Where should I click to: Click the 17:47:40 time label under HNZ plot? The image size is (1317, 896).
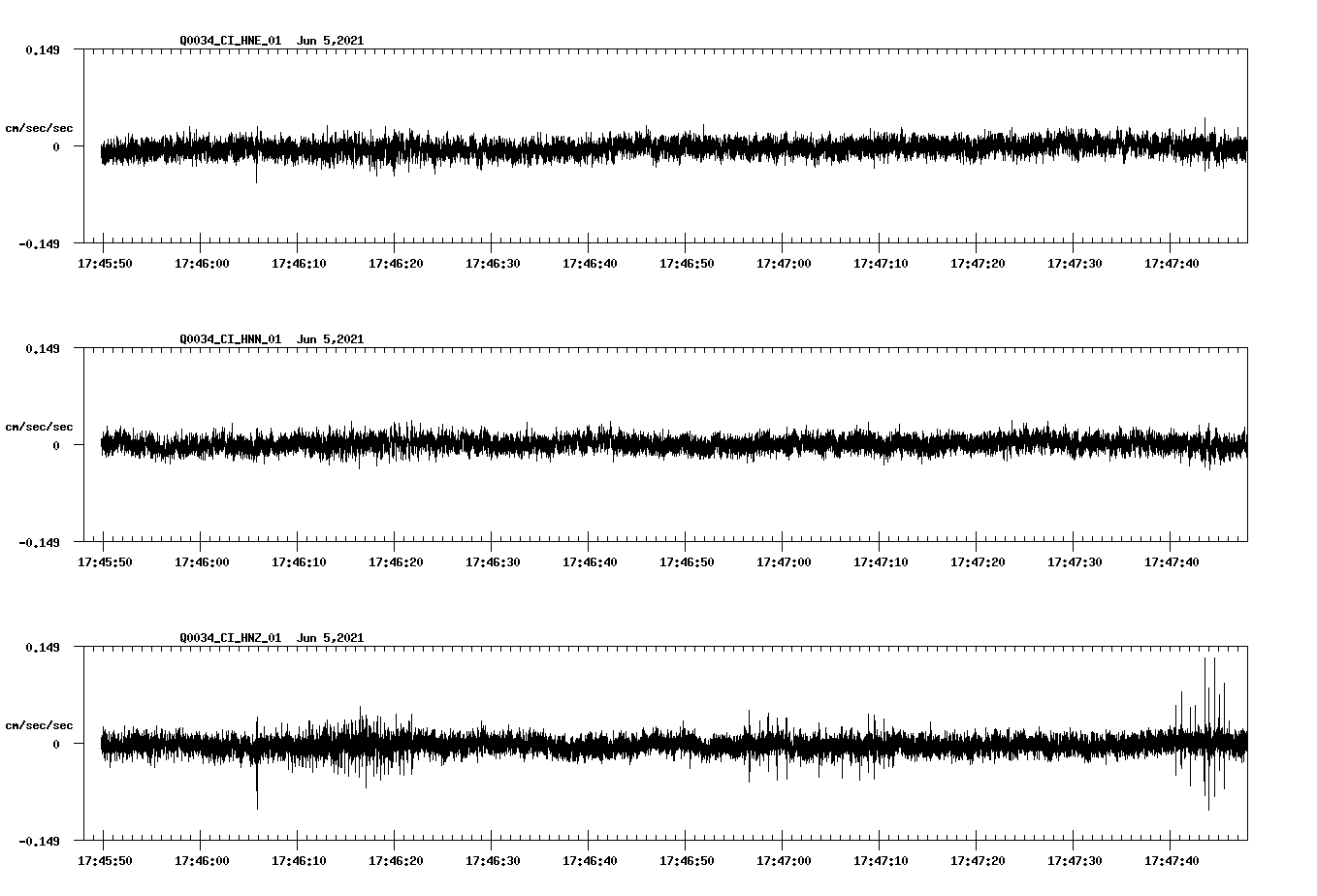point(1171,861)
